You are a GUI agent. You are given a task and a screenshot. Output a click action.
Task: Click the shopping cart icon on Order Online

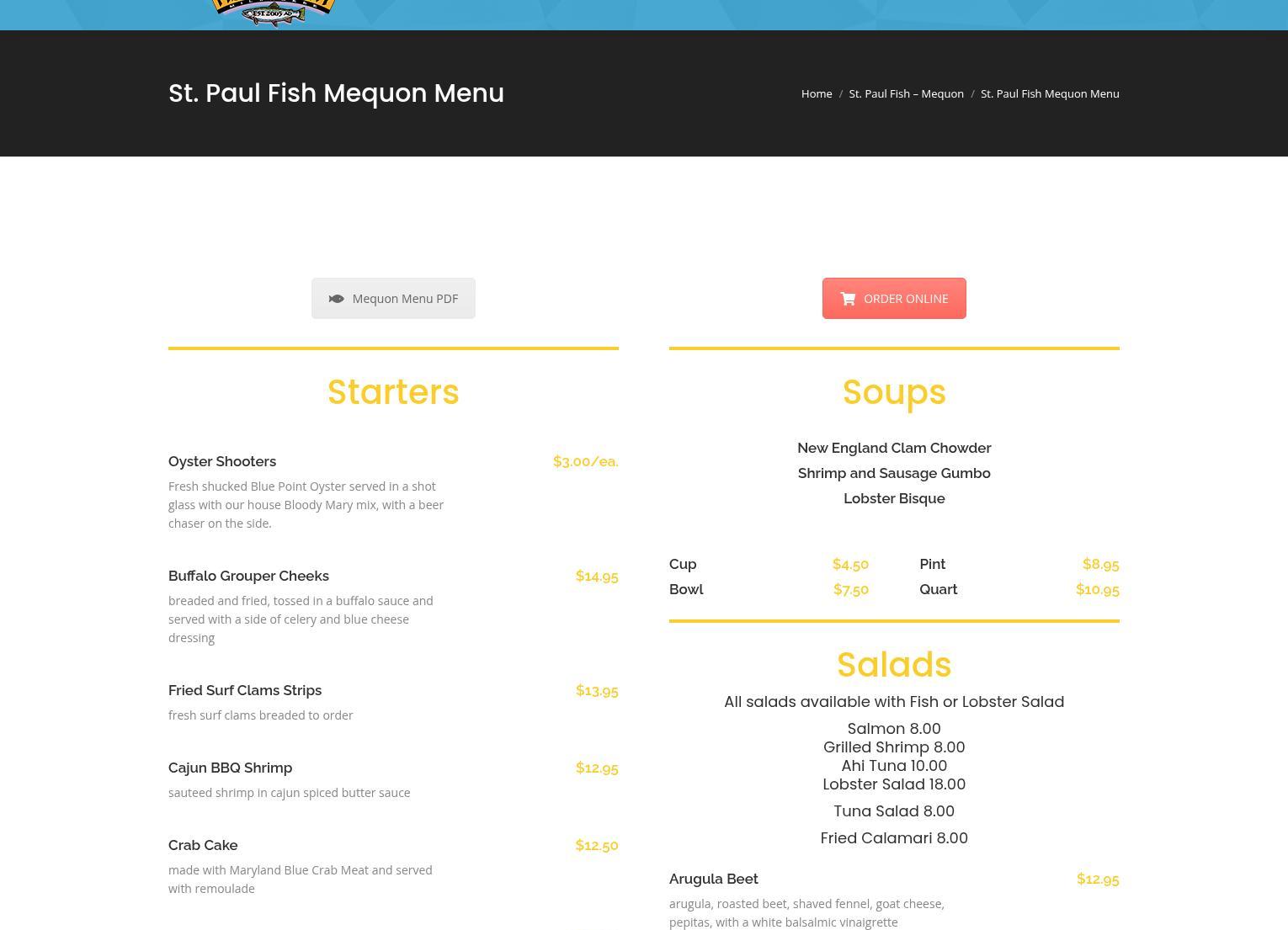pyautogui.click(x=848, y=299)
